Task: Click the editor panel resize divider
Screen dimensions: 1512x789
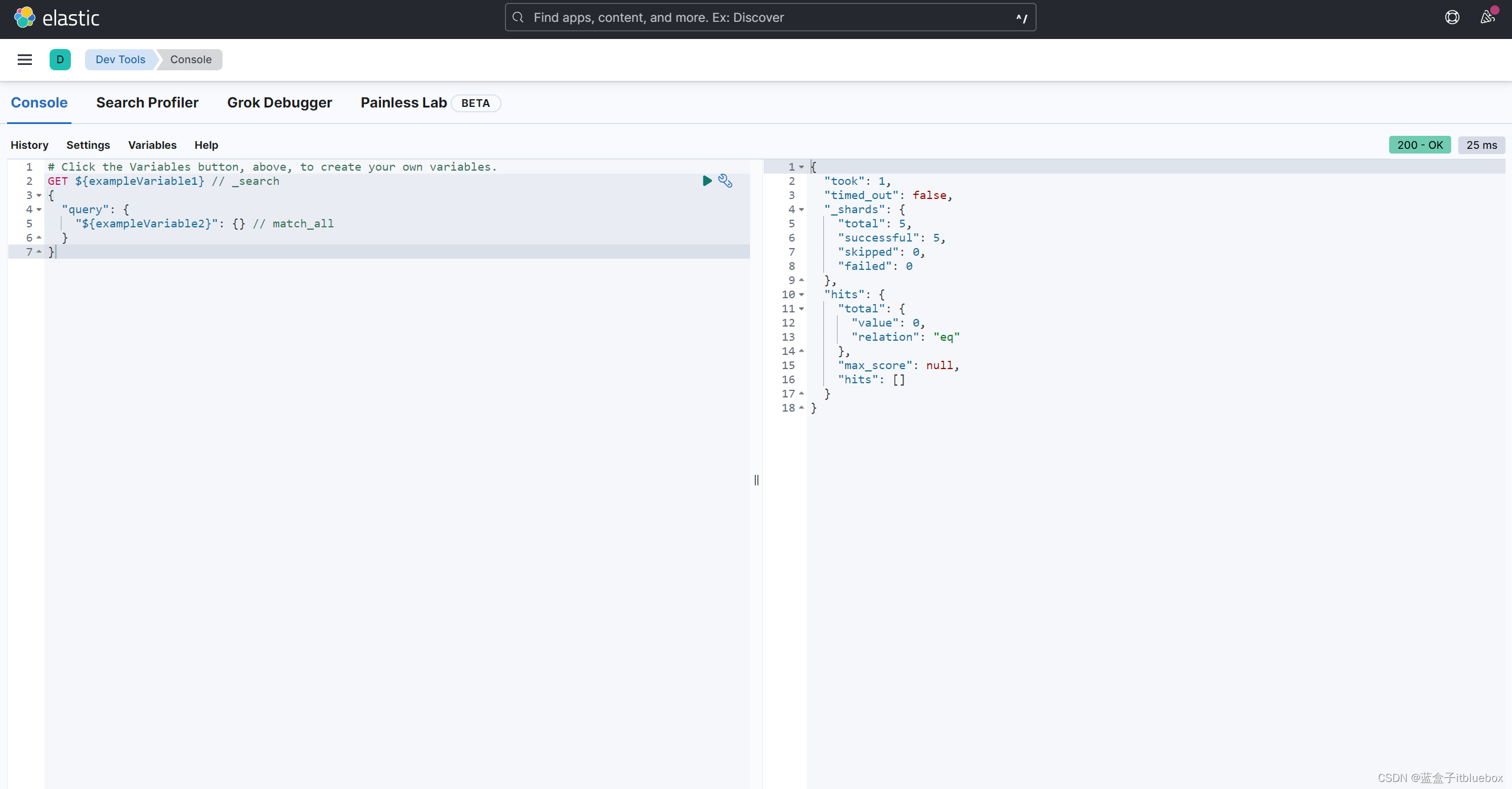Action: pyautogui.click(x=756, y=480)
